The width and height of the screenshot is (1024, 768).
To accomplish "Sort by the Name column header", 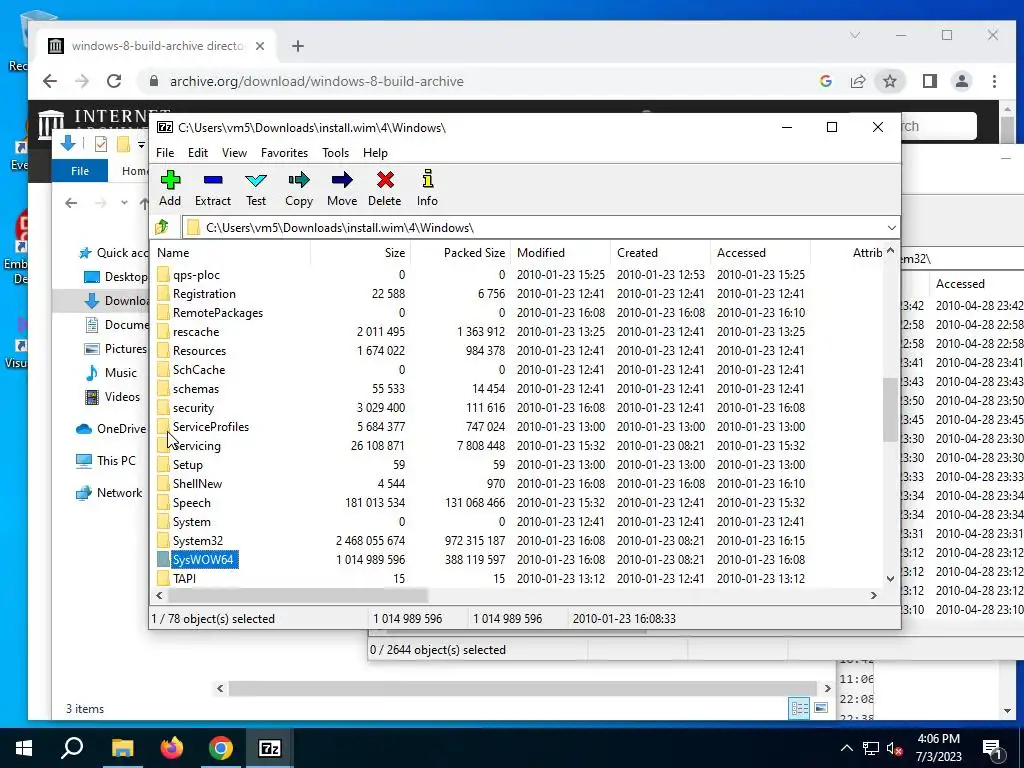I will point(230,253).
